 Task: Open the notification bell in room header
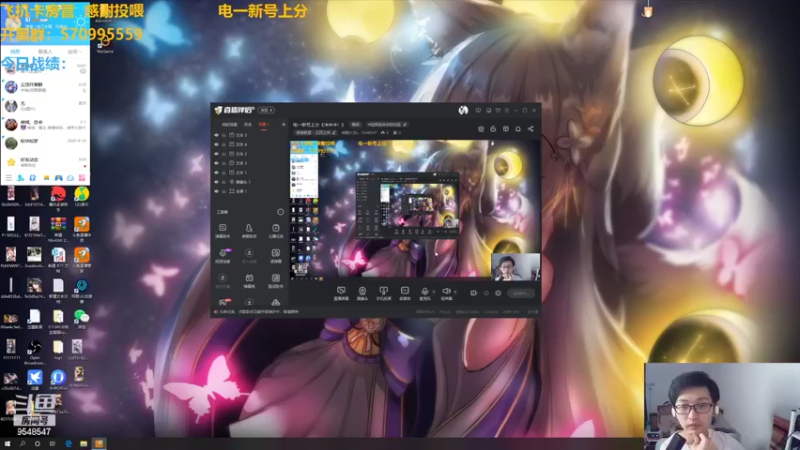pos(518,129)
